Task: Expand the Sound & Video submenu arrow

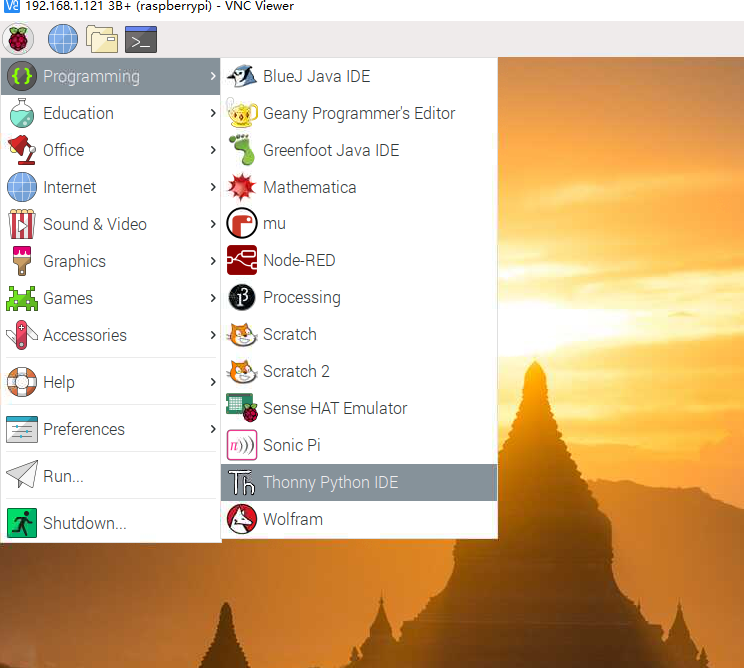Action: tap(213, 224)
